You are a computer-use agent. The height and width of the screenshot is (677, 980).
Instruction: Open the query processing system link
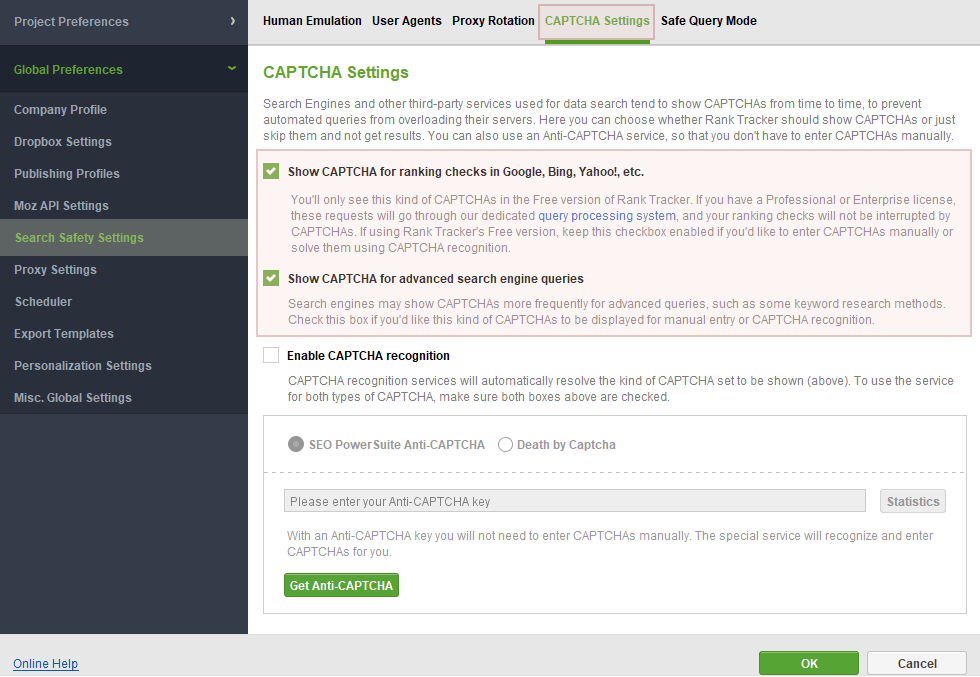[x=607, y=216]
